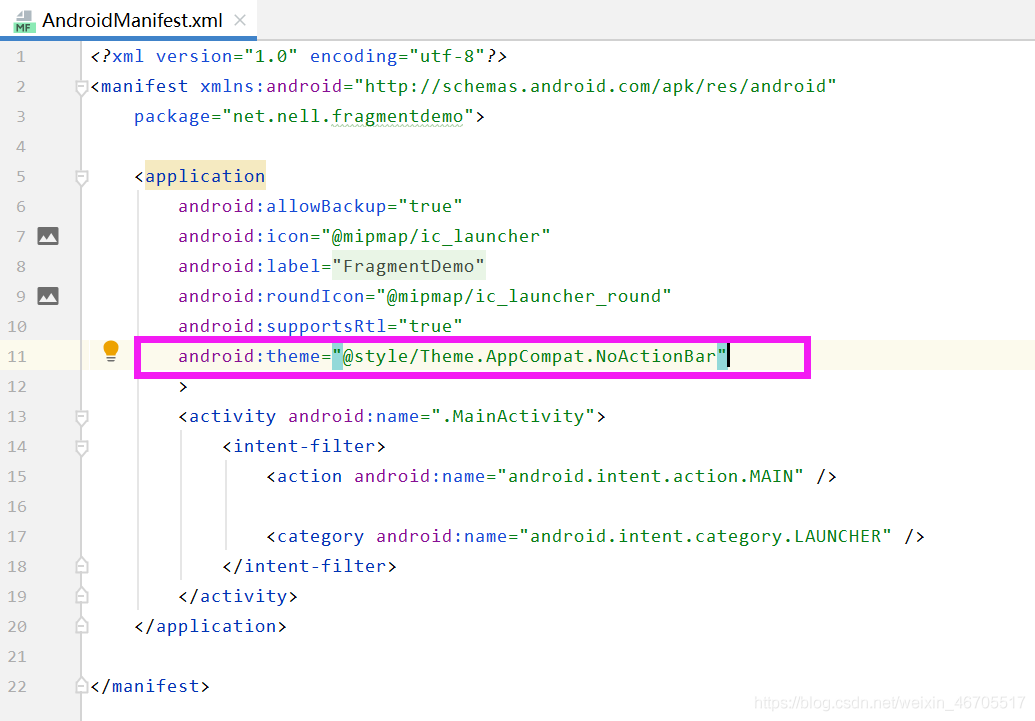Click line number 11 in gutter
This screenshot has height=721, width=1035.
(17, 357)
